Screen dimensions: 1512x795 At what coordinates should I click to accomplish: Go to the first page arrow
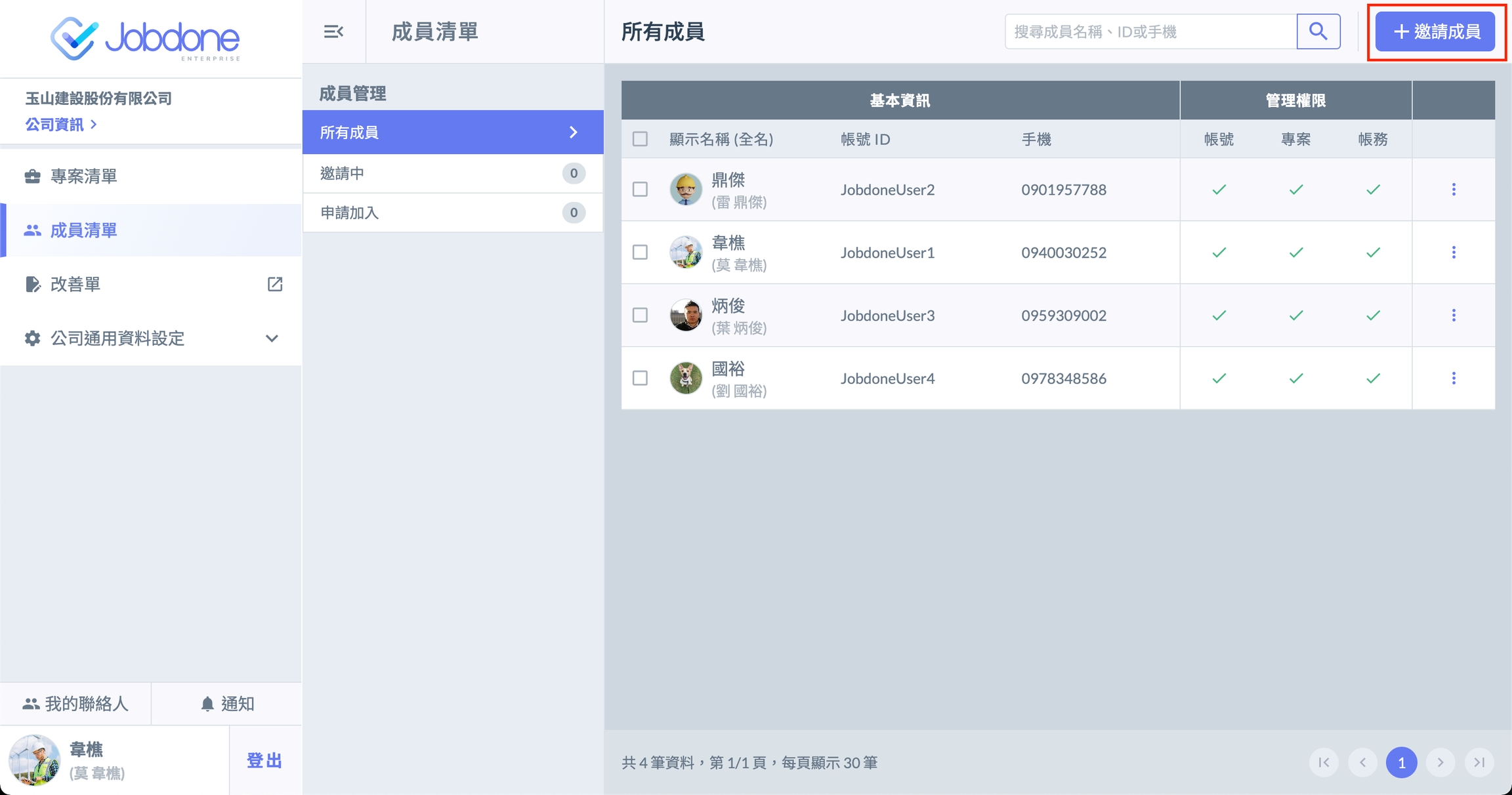[x=1324, y=762]
